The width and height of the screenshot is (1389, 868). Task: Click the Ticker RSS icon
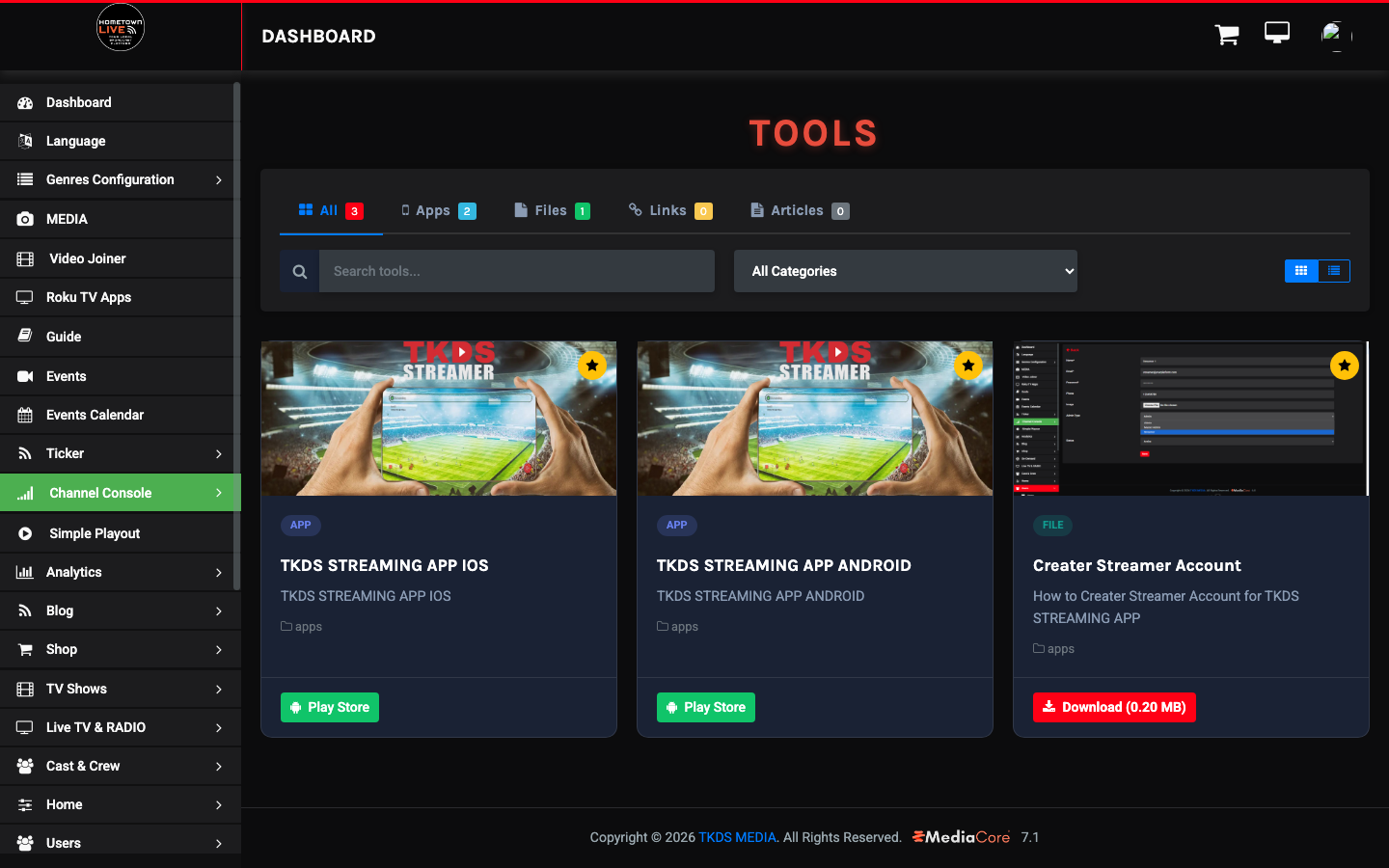(x=25, y=453)
